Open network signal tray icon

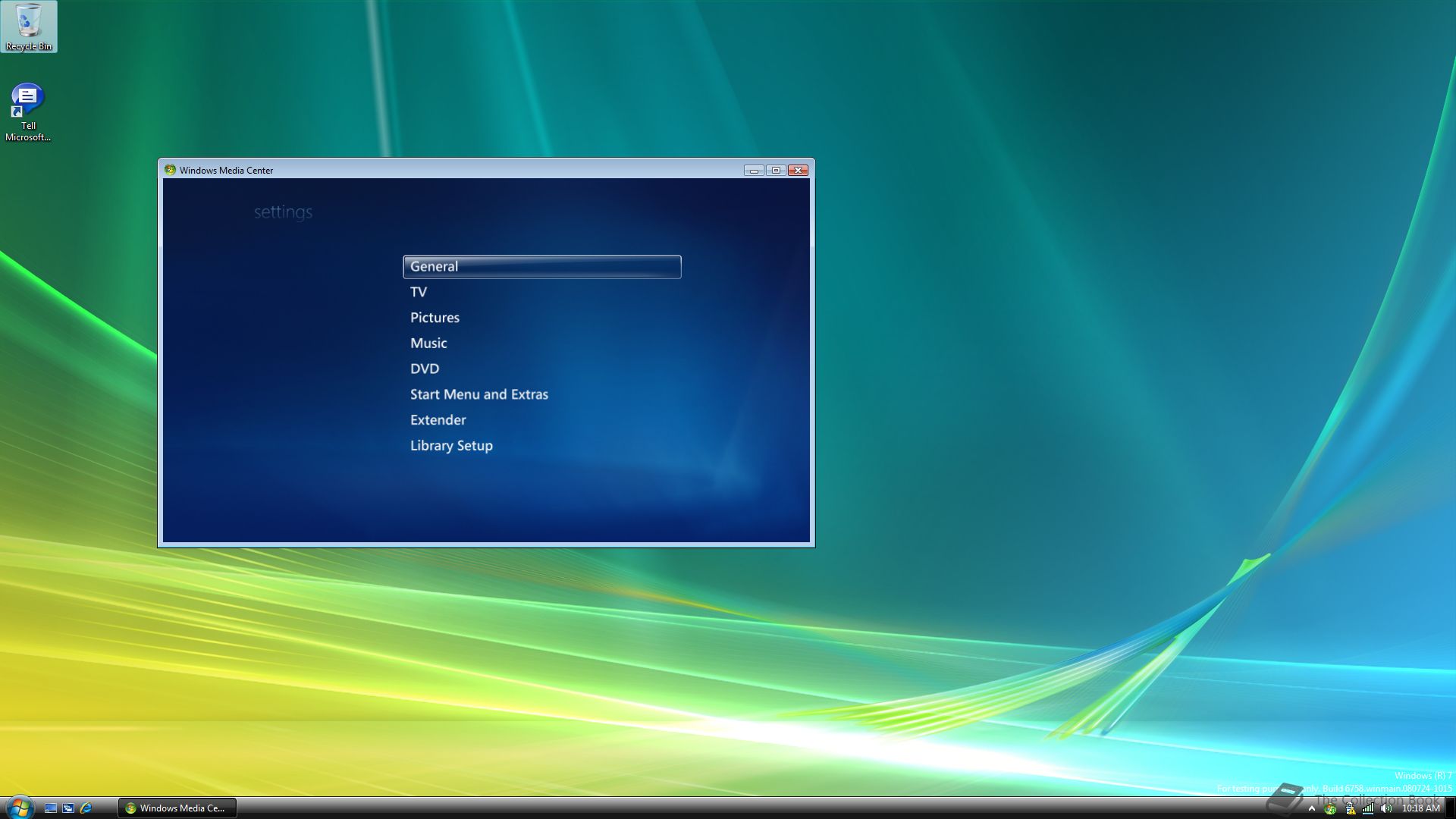(x=1368, y=808)
